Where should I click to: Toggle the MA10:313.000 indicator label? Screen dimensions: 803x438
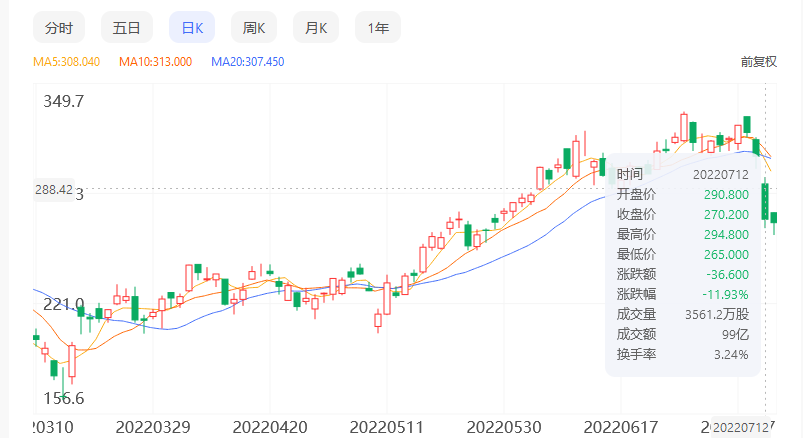(155, 62)
